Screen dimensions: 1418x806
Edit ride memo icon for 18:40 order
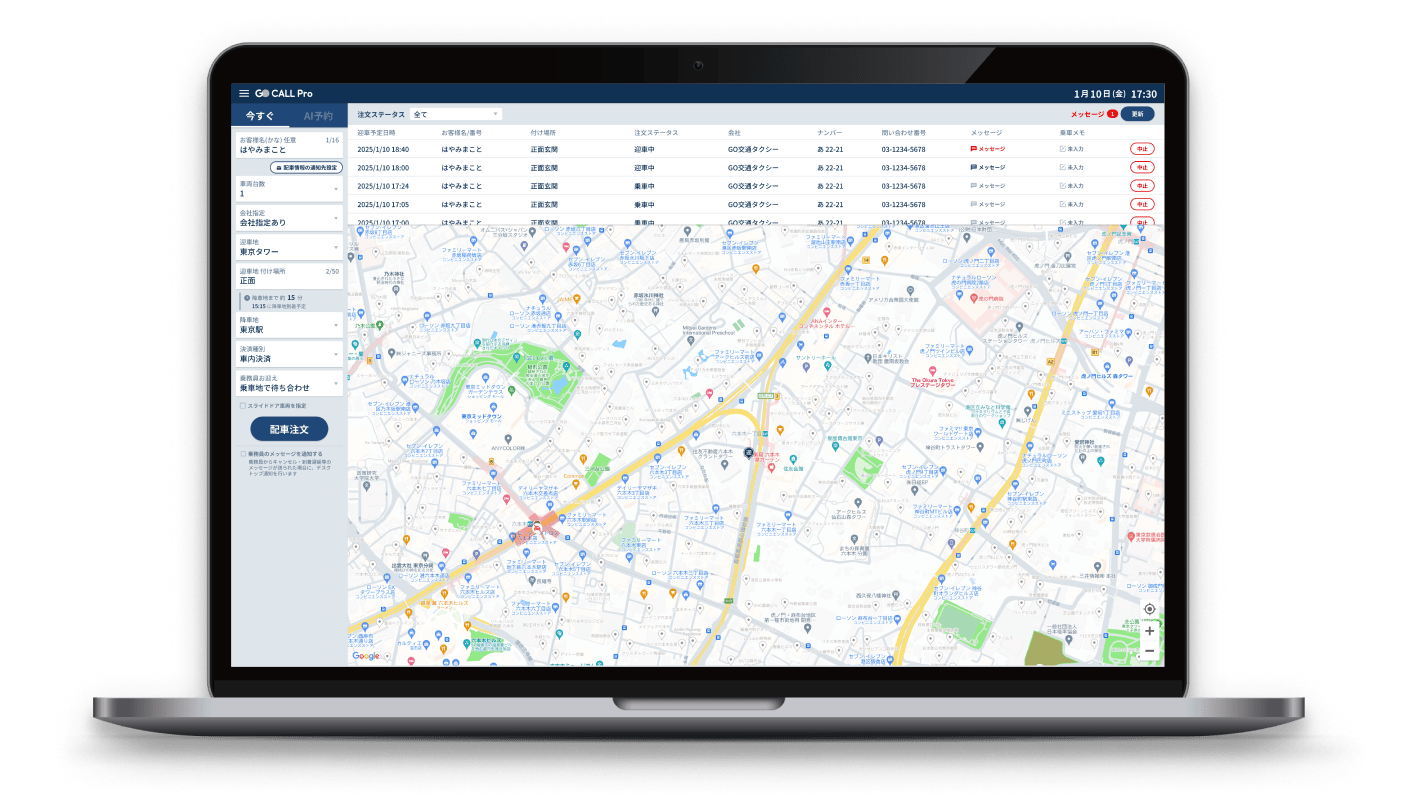tap(1063, 149)
